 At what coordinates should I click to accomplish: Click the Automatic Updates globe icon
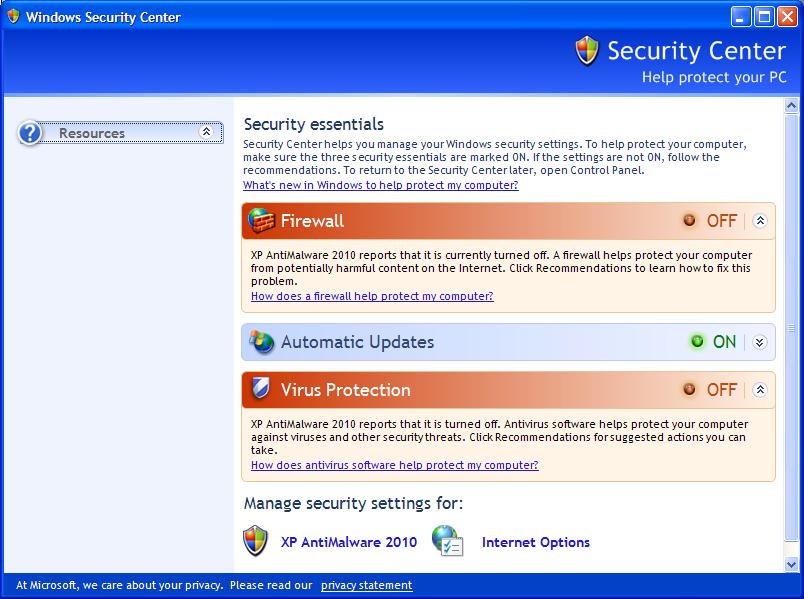[x=262, y=342]
